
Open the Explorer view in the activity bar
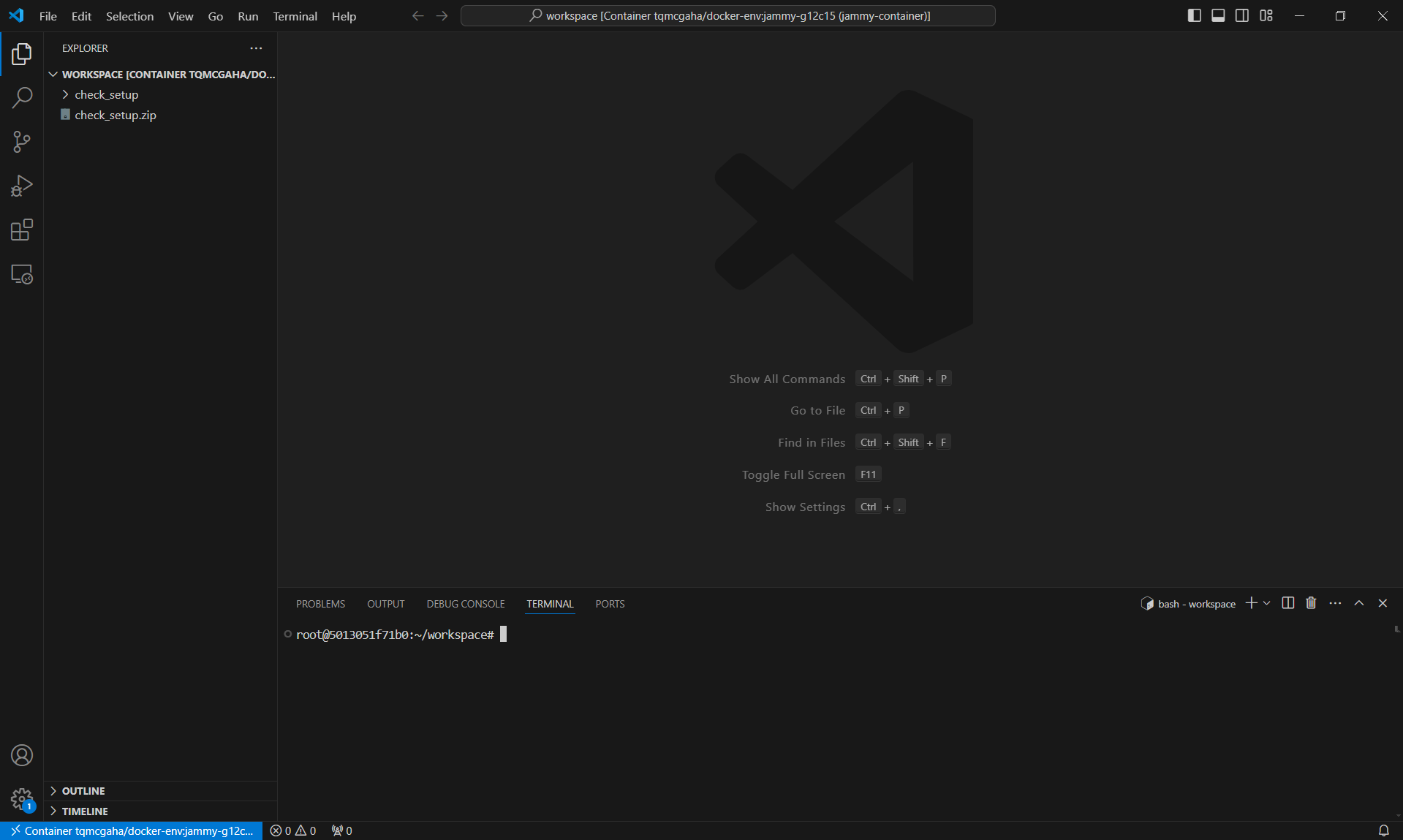pyautogui.click(x=22, y=53)
